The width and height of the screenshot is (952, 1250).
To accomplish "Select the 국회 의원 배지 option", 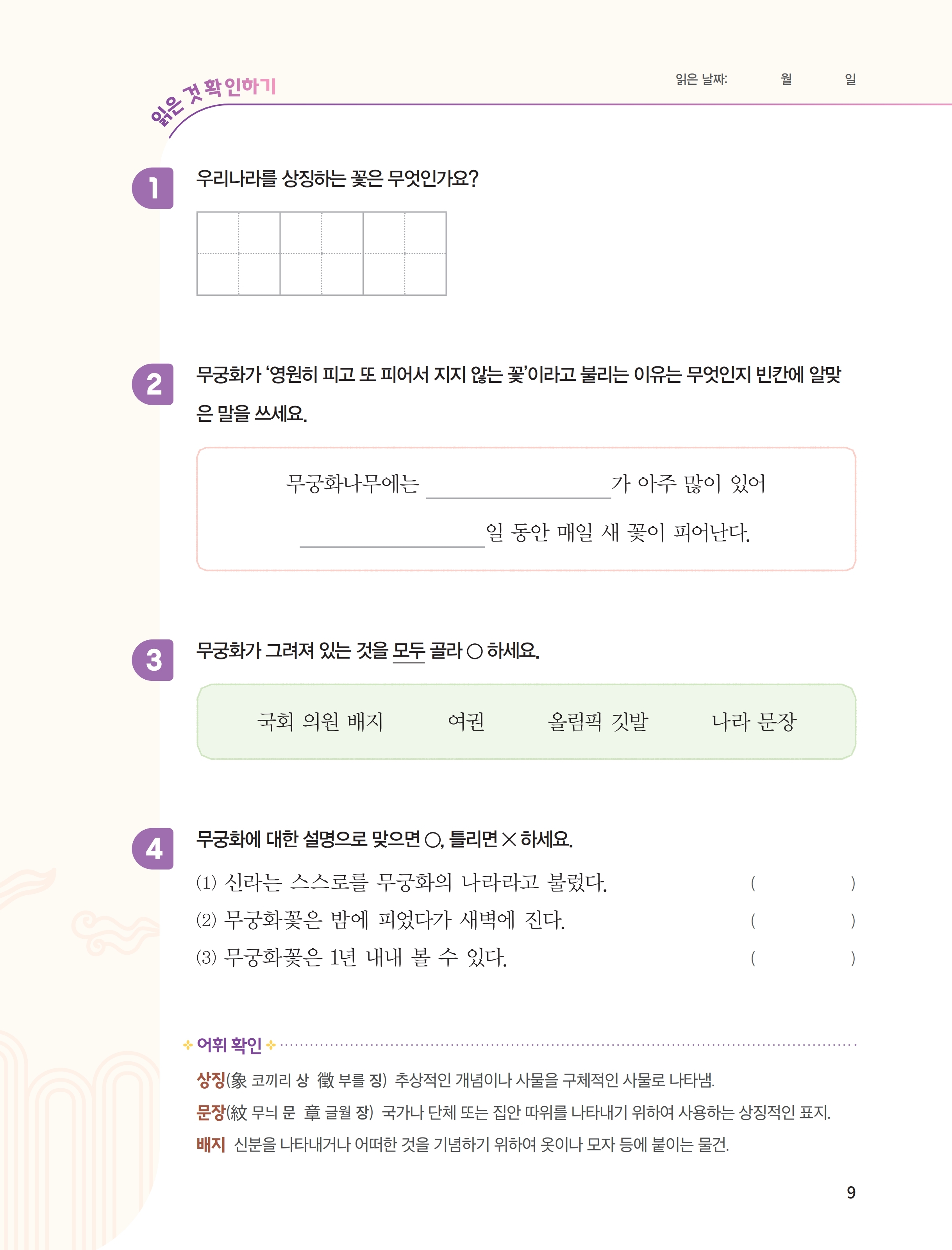I will pyautogui.click(x=320, y=721).
